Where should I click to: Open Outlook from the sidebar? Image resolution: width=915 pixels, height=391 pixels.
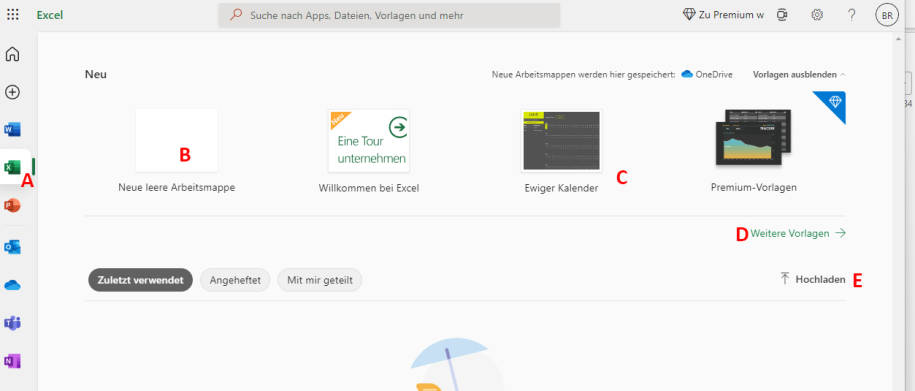(x=12, y=247)
